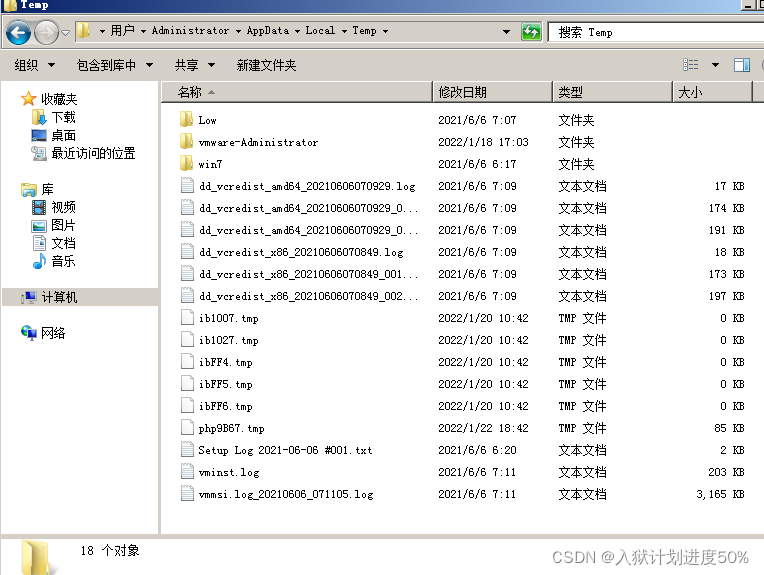This screenshot has height=575, width=764.
Task: Expand the dropdown after Administrator in path
Action: 238,31
